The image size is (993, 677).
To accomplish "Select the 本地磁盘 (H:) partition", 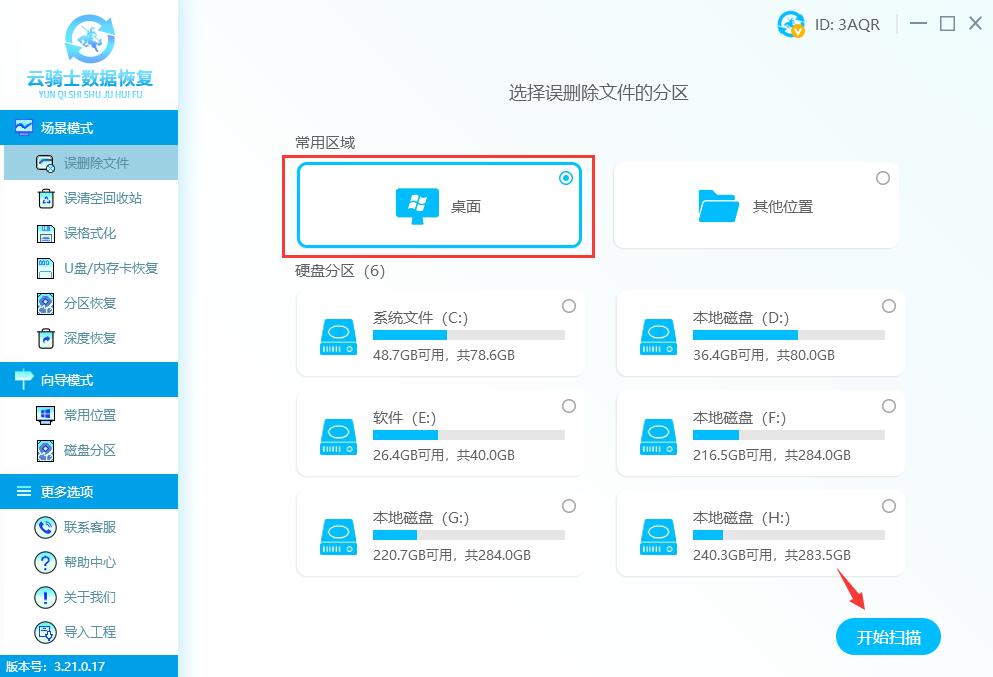I will tap(889, 506).
